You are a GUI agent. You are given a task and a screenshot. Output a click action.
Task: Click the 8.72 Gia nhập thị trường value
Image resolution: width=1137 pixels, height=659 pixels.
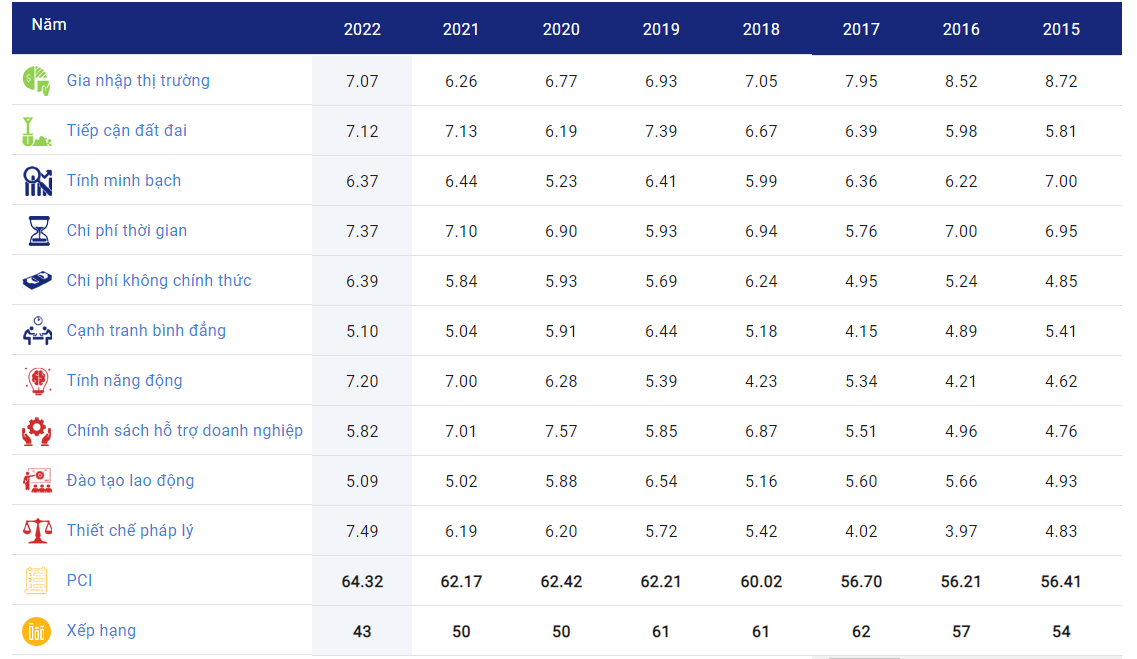coord(1062,81)
